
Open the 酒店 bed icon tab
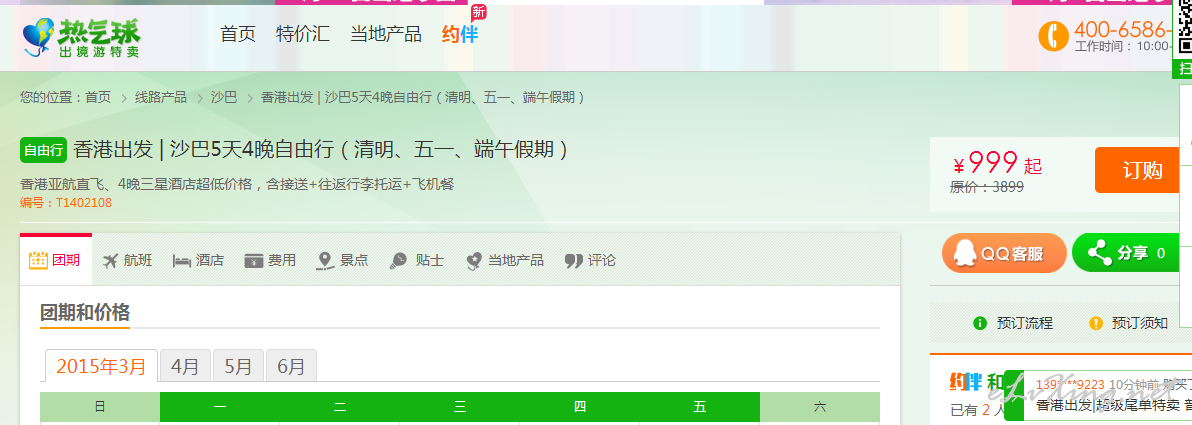(x=198, y=260)
